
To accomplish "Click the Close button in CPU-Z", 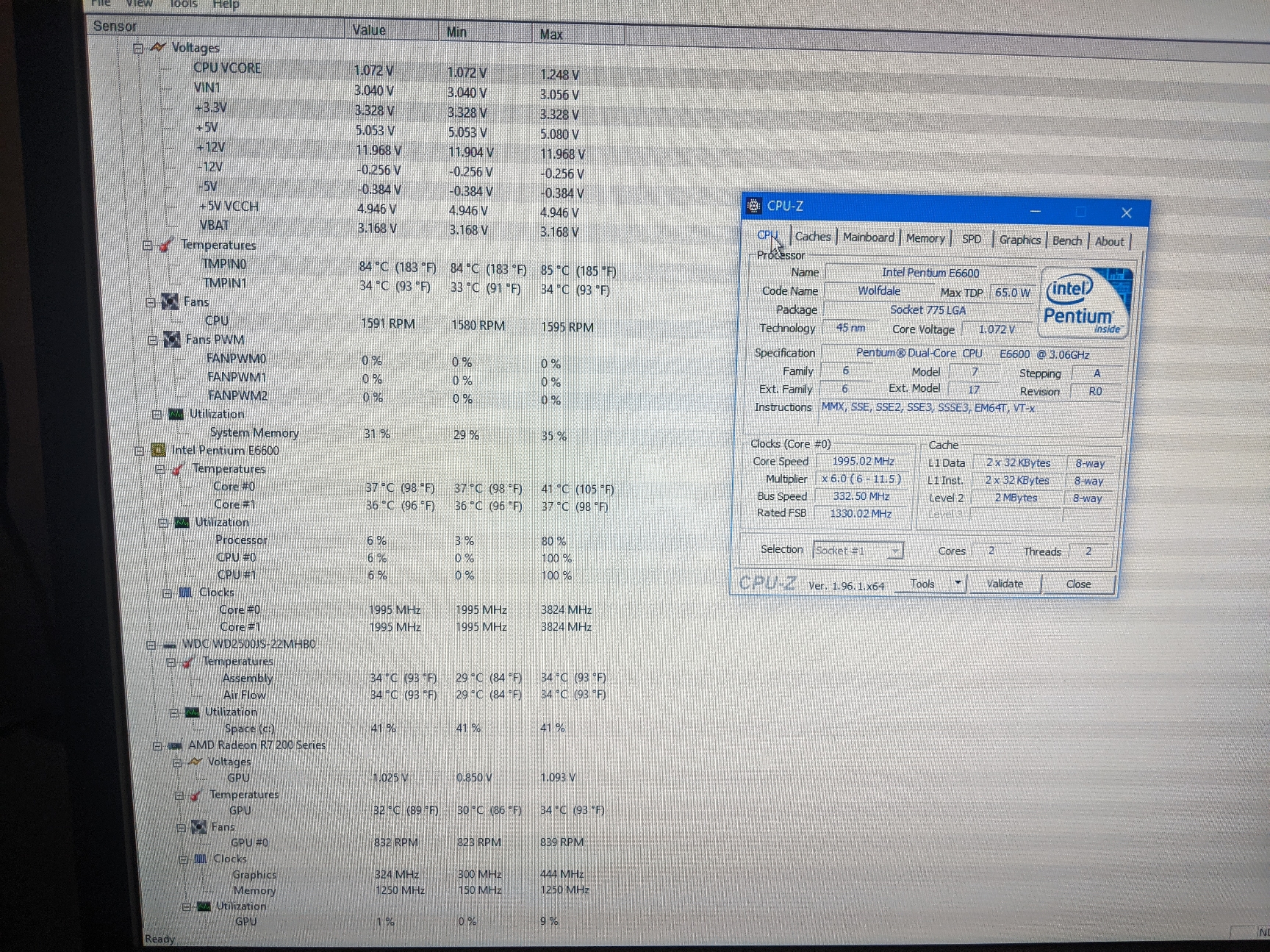I will click(x=1078, y=584).
